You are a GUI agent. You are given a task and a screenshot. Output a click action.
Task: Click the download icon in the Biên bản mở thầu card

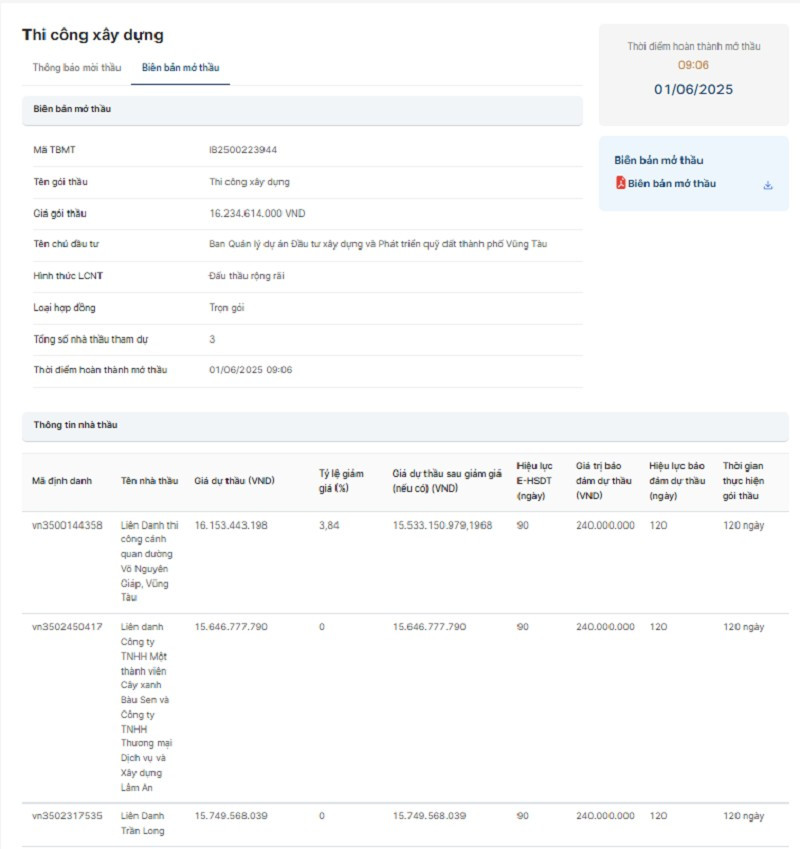[x=768, y=184]
